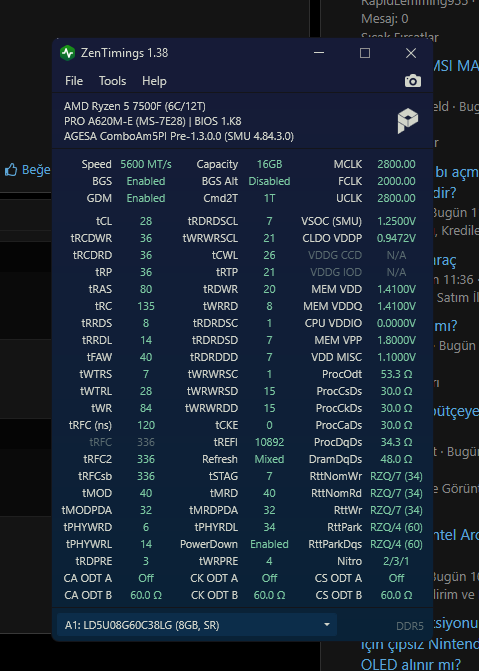This screenshot has width=479, height=671.
Task: Click the tRFC2 label
Action: click(98, 459)
